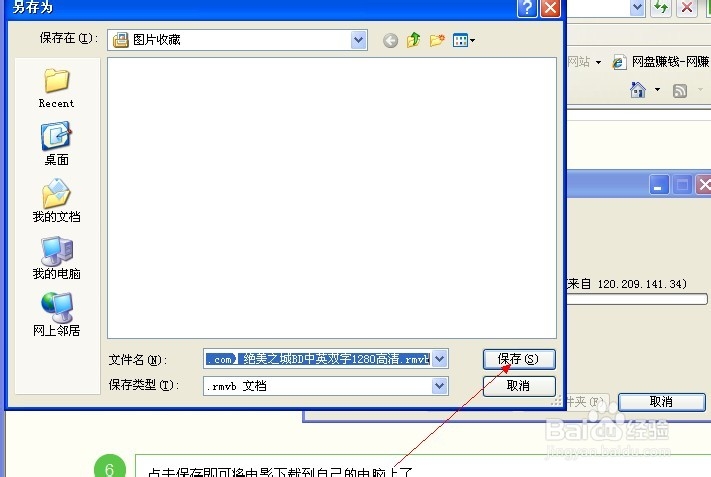Click the browser home icon

[638, 90]
